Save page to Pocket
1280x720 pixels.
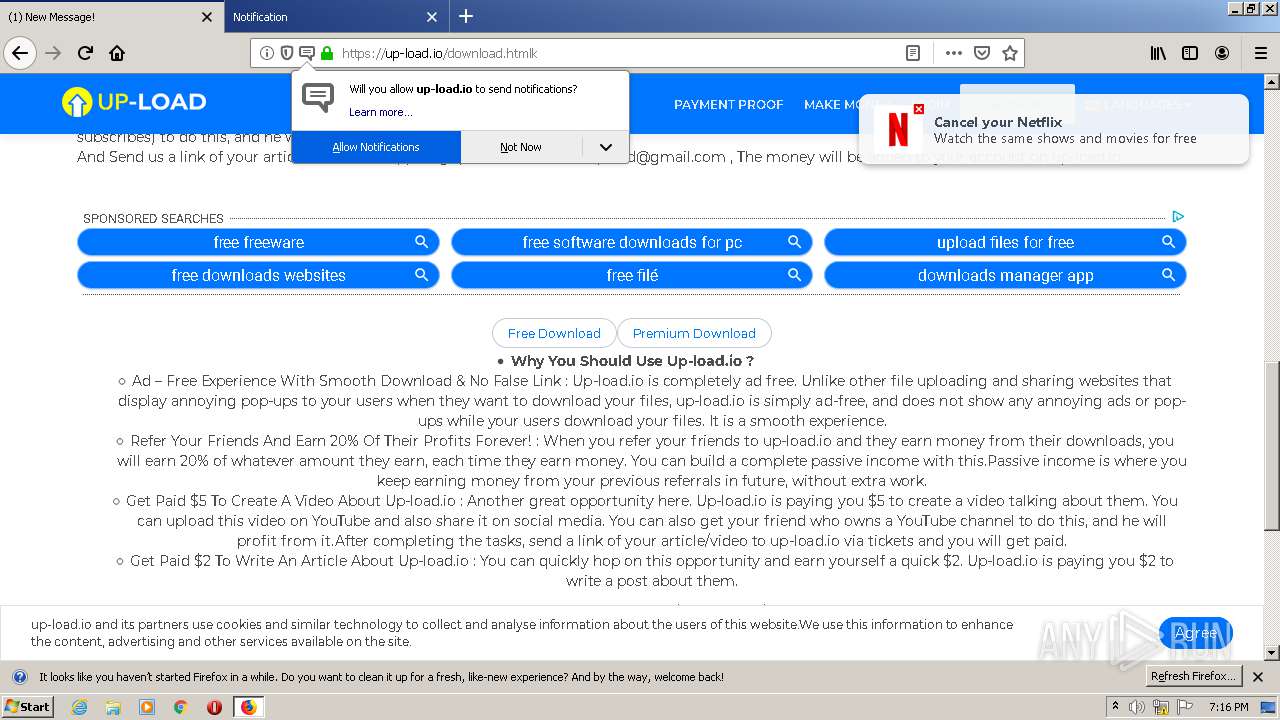point(982,53)
